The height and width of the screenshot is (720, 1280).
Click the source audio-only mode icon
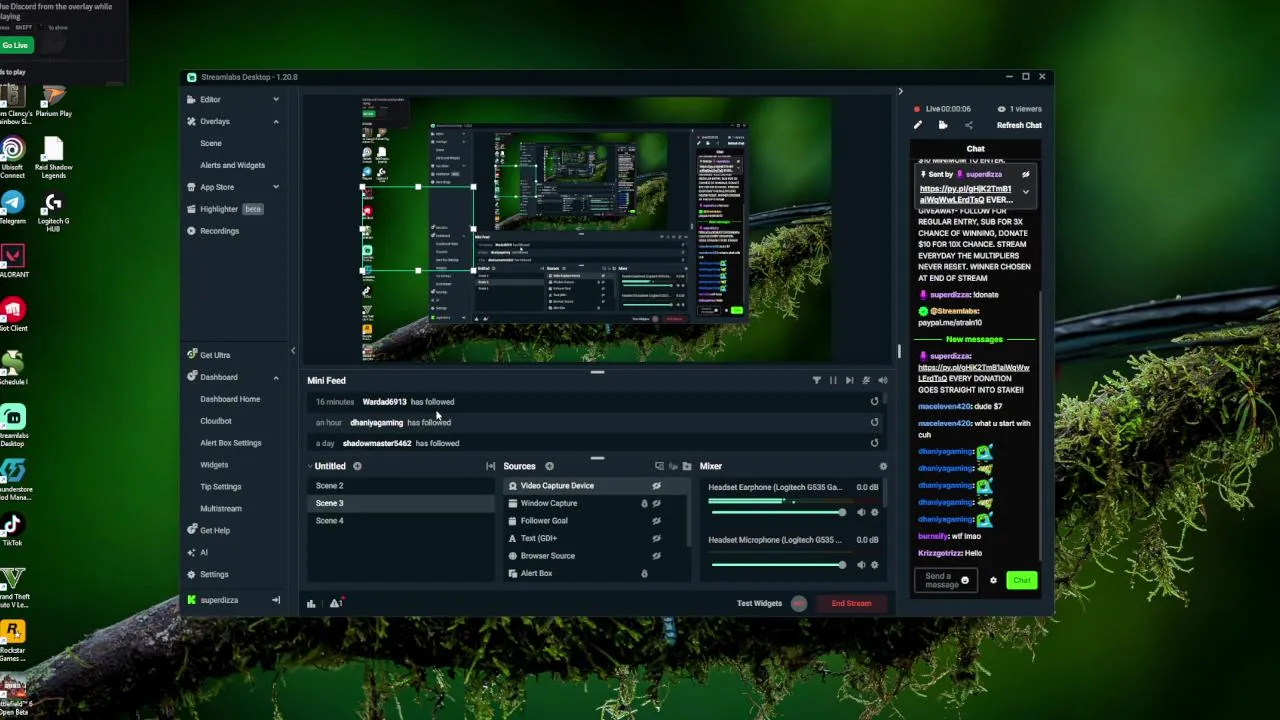coord(673,466)
